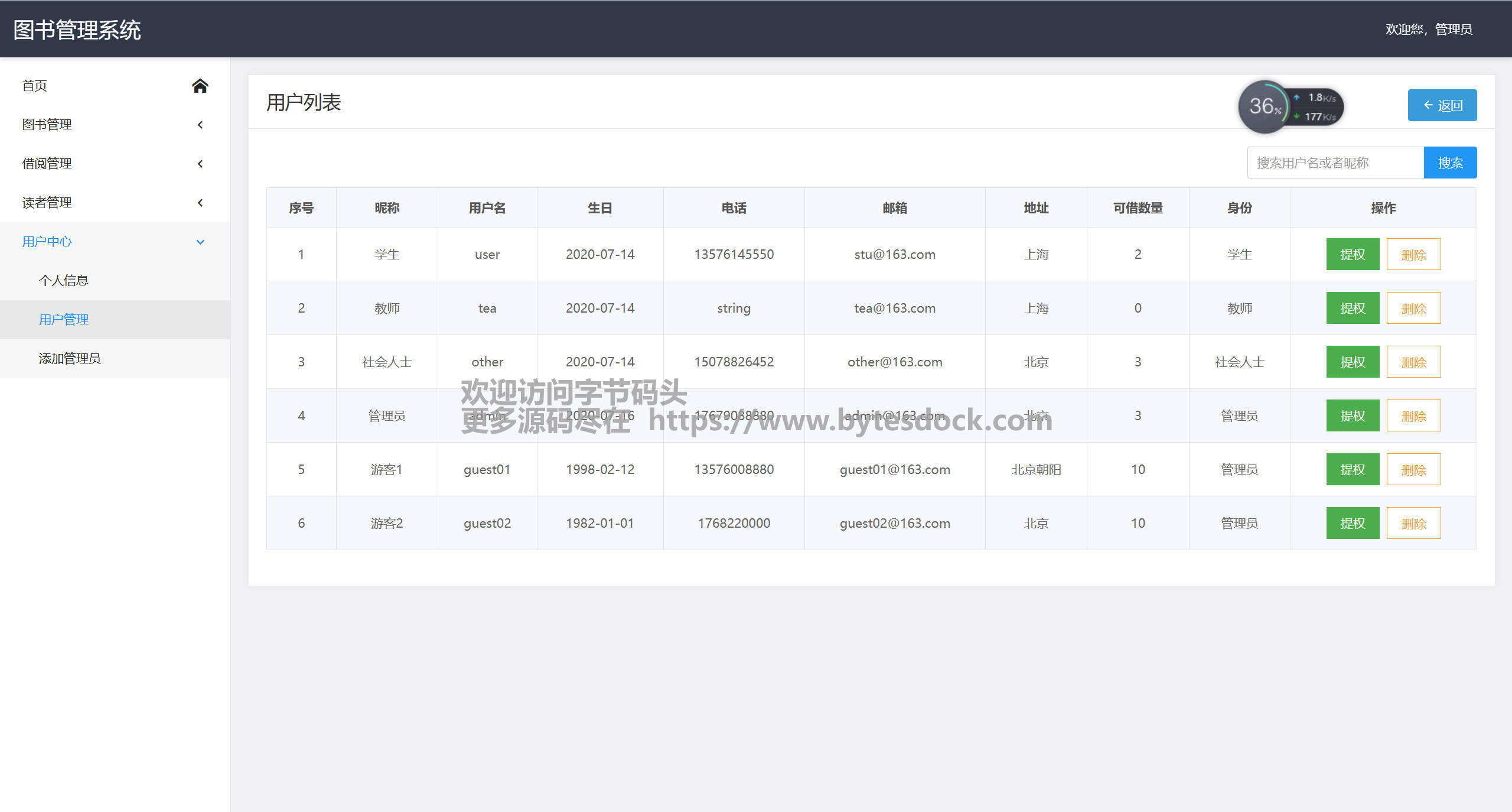Click the 返回 back button

1442,105
